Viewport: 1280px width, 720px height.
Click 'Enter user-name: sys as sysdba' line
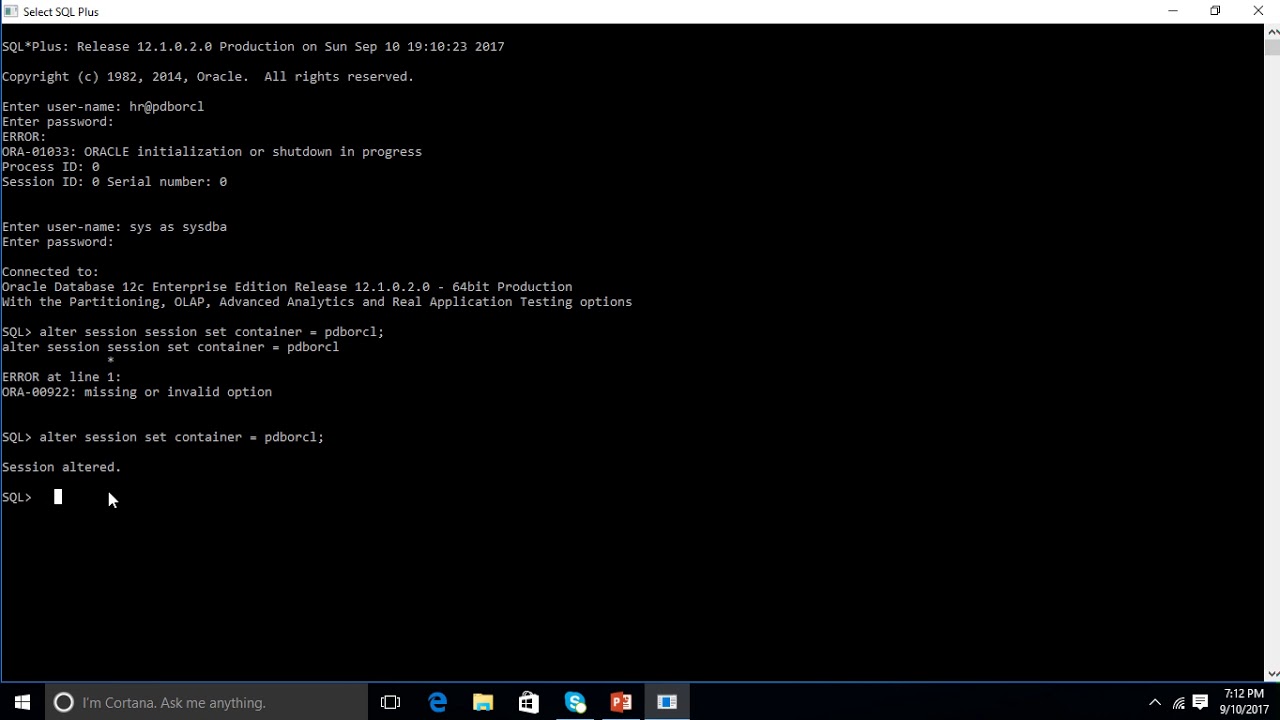pyautogui.click(x=114, y=227)
